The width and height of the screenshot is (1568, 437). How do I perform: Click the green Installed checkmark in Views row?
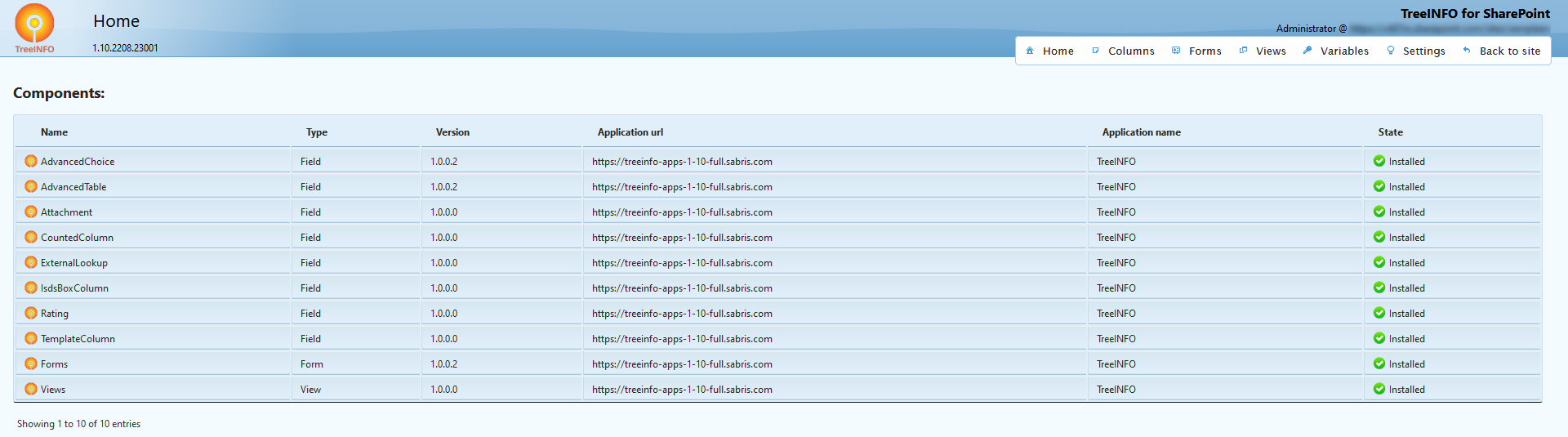(1379, 389)
